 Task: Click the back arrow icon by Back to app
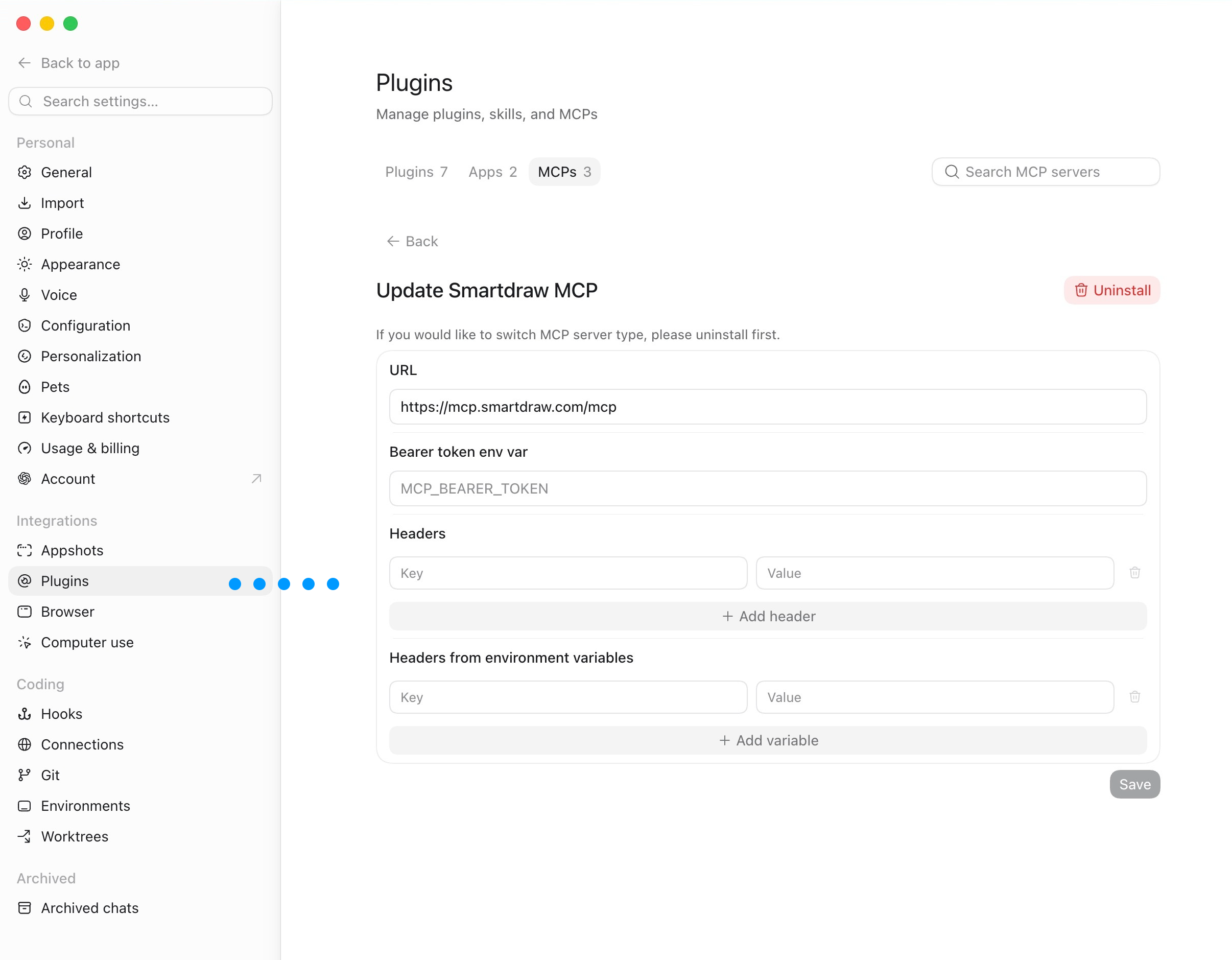[24, 63]
